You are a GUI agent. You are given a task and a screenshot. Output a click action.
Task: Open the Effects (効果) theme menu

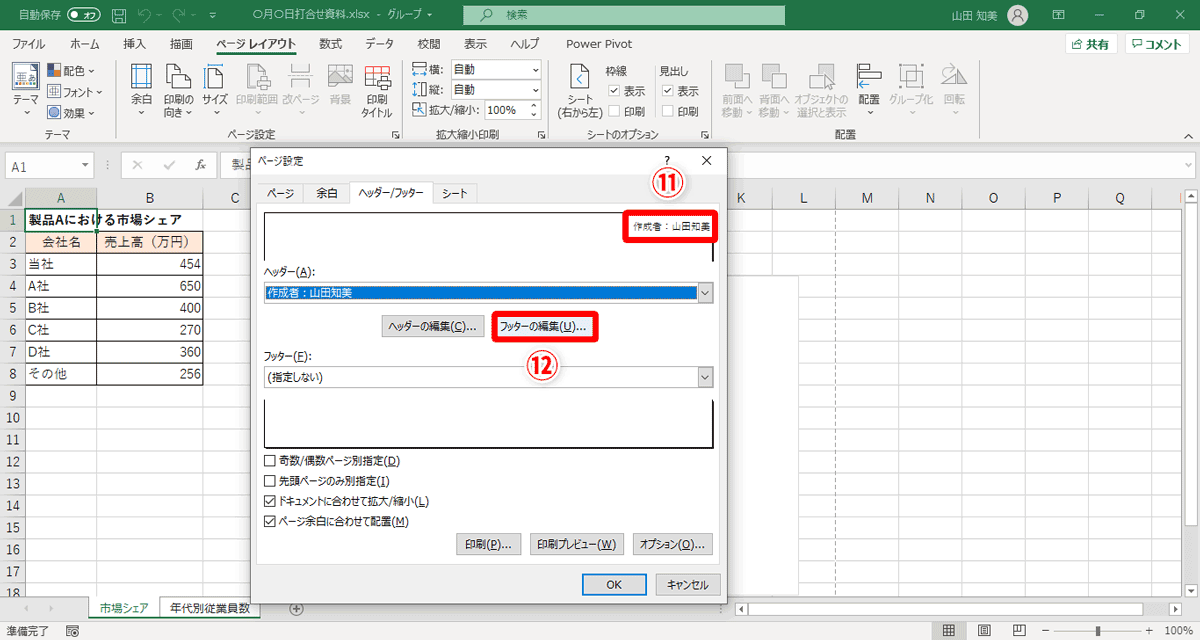tap(71, 113)
